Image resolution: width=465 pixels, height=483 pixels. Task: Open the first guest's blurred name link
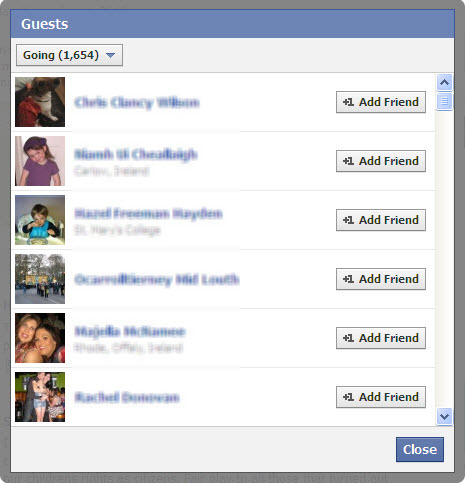137,102
